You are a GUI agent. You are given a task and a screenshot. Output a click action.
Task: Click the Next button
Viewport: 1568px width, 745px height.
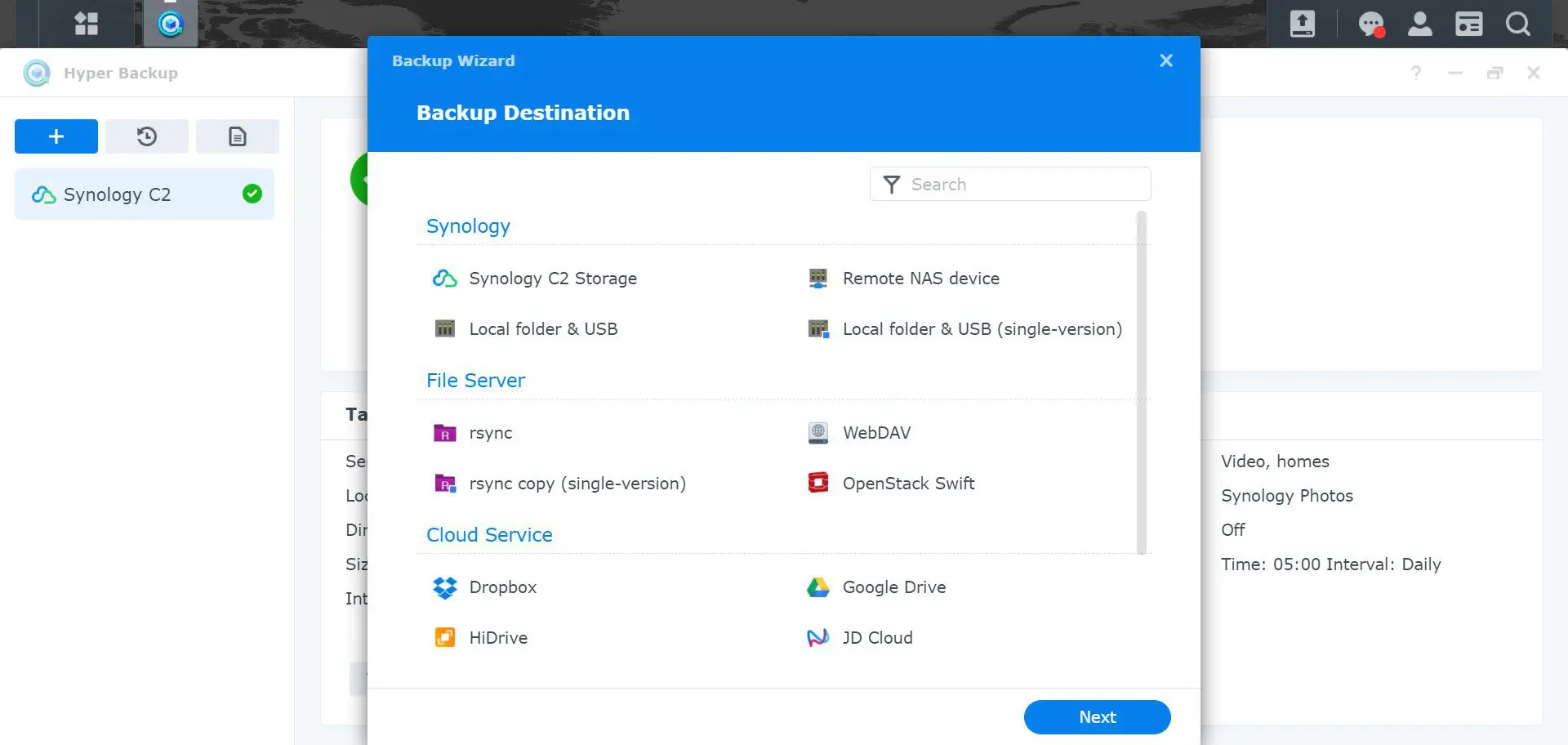(x=1096, y=717)
